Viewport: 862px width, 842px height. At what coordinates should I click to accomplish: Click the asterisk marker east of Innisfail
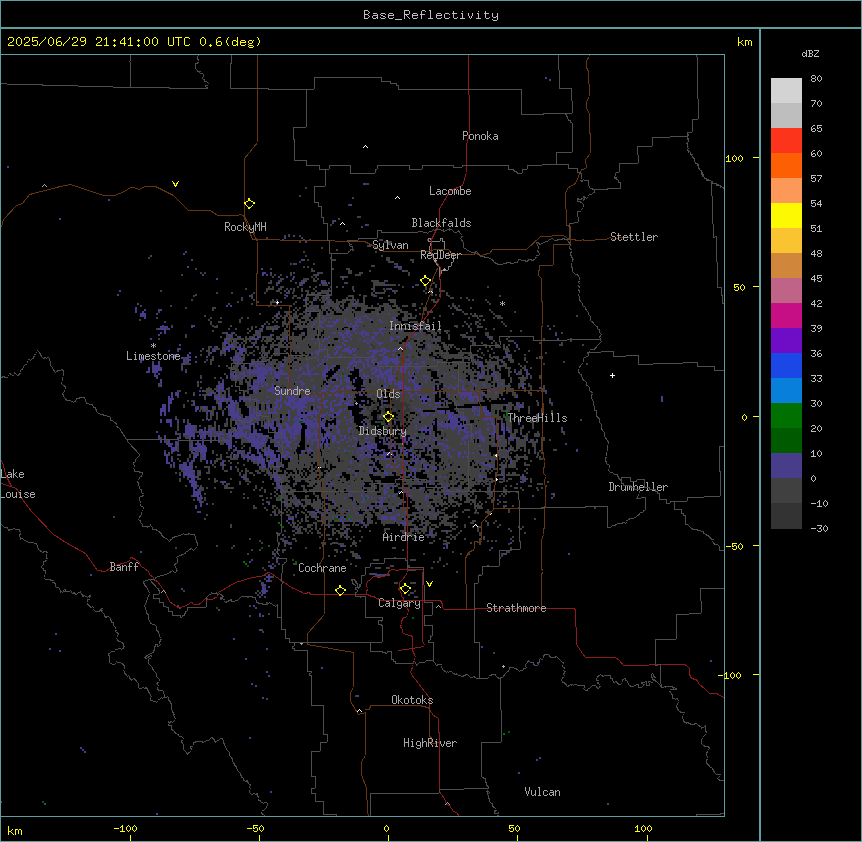pos(502,303)
